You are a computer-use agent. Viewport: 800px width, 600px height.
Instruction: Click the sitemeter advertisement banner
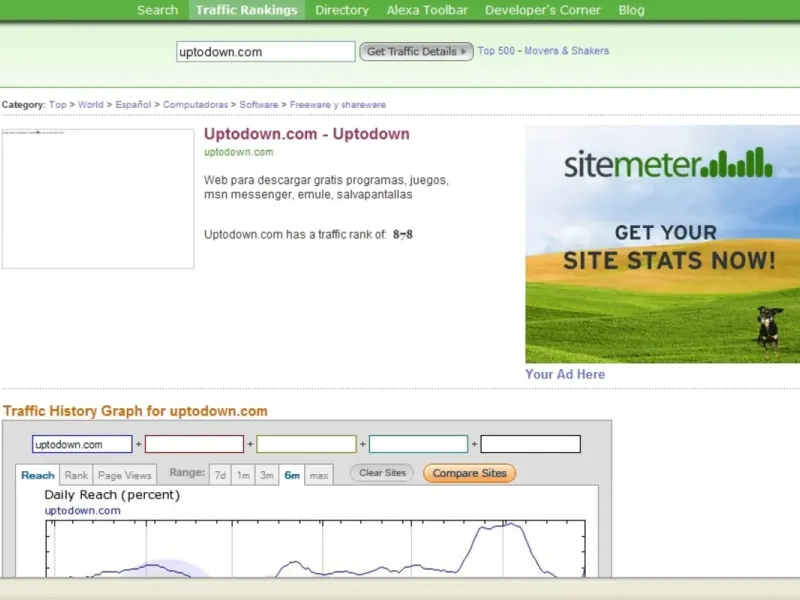662,244
